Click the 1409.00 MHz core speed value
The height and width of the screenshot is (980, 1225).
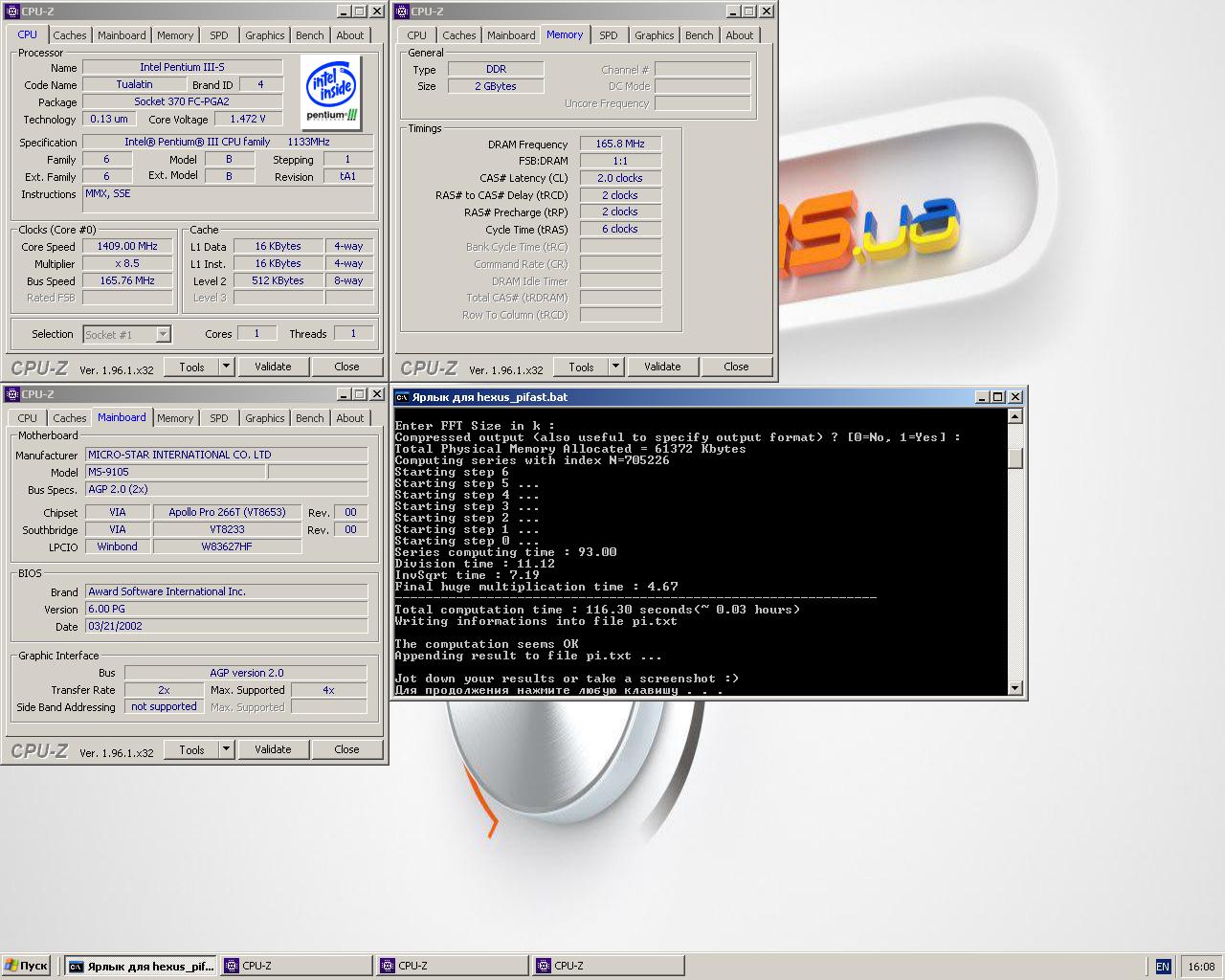tap(127, 246)
